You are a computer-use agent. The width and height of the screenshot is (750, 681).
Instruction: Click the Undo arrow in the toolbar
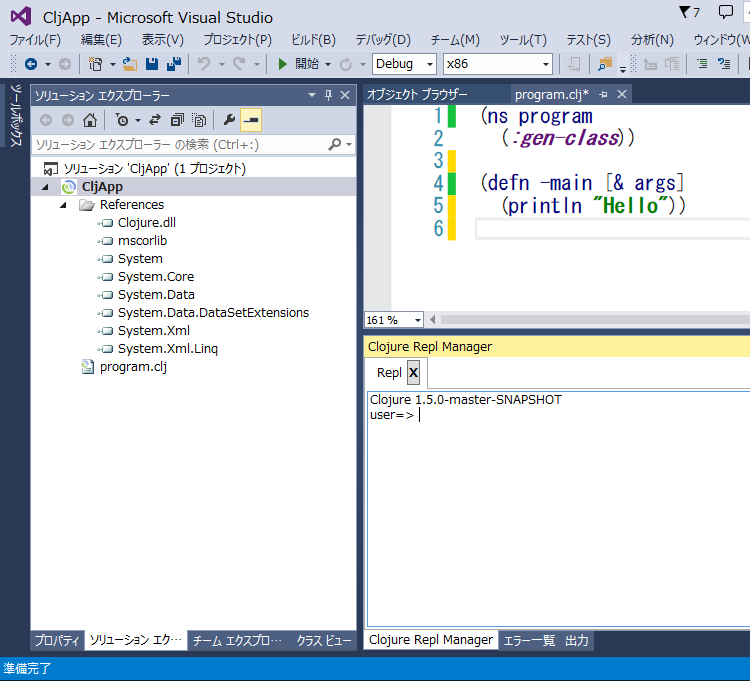point(204,64)
